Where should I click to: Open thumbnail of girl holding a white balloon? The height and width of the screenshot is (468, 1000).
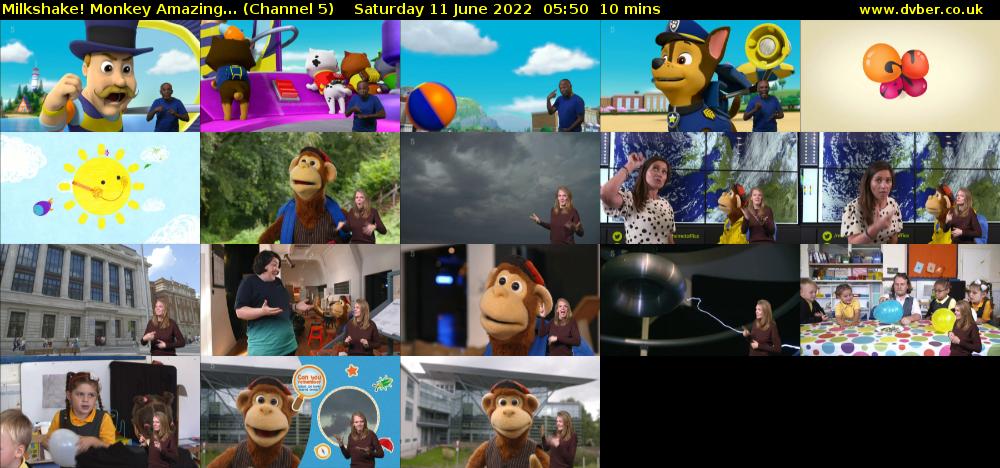click(x=100, y=412)
